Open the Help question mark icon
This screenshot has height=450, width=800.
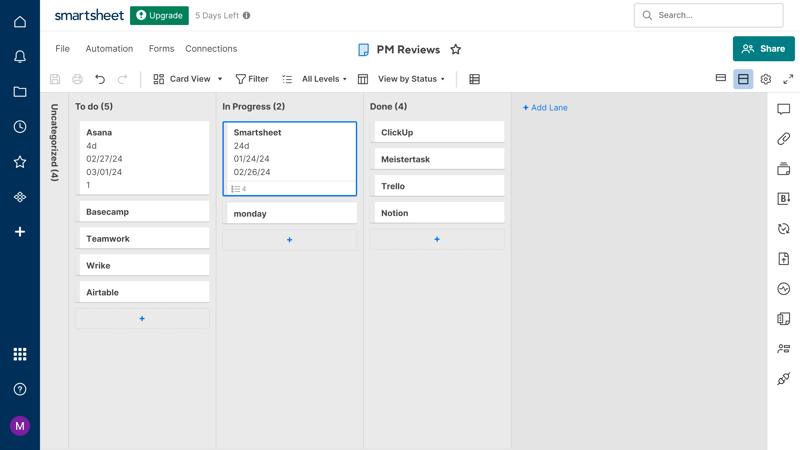[x=20, y=389]
